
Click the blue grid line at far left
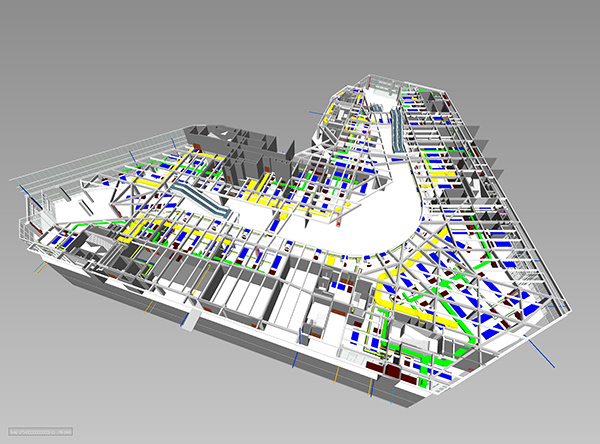30,197
